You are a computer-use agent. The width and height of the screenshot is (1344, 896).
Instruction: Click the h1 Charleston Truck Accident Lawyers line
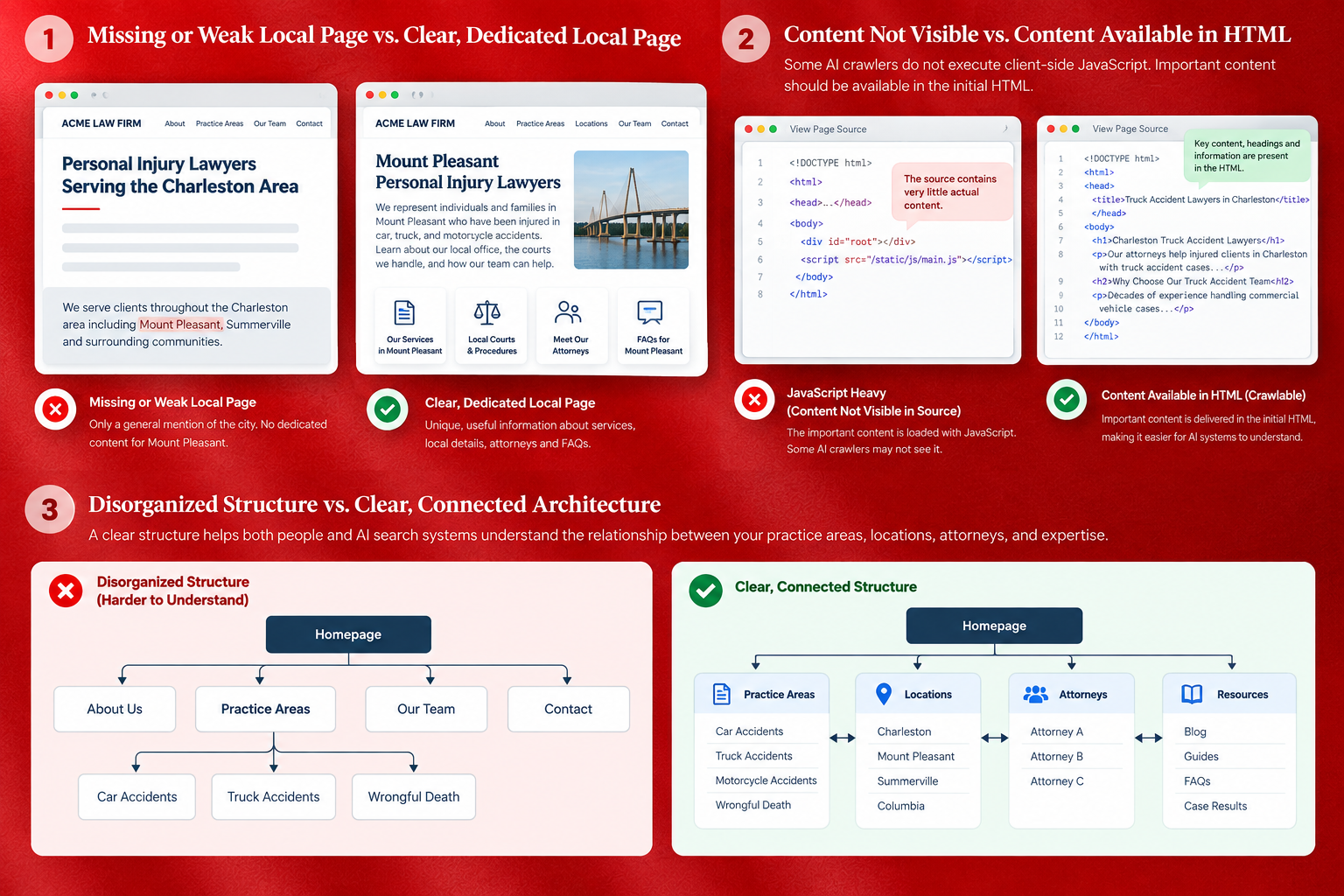1187,241
